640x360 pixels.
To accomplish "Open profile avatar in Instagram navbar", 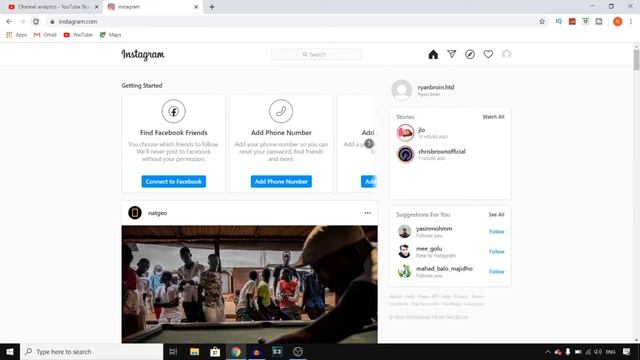I will point(507,54).
